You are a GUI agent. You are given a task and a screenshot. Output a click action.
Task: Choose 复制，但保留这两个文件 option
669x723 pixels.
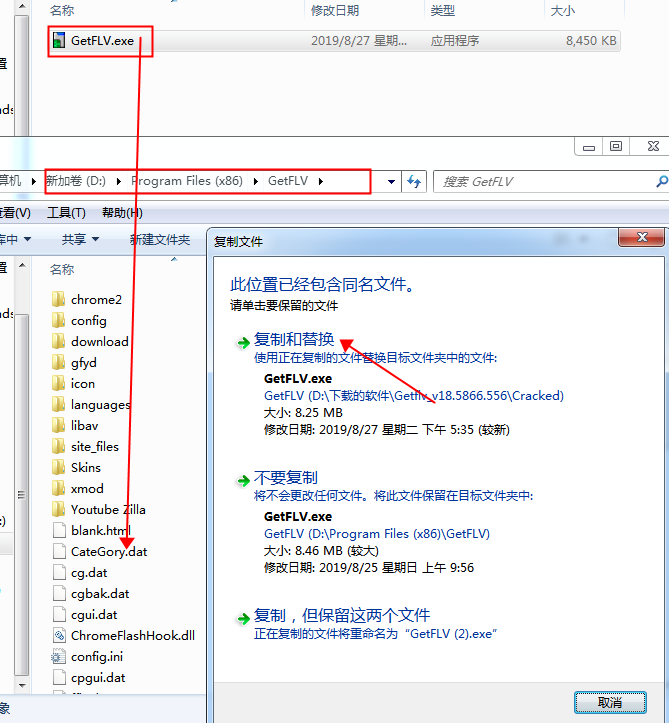[342, 615]
